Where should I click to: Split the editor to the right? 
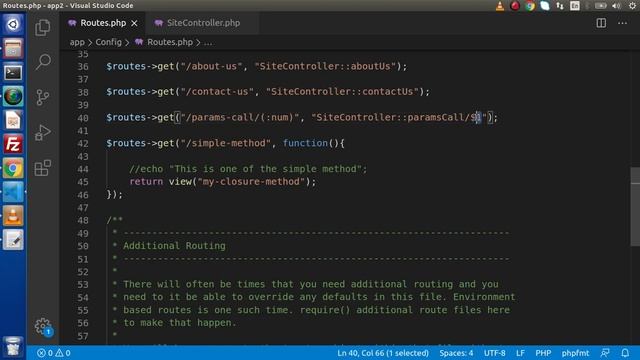601,23
